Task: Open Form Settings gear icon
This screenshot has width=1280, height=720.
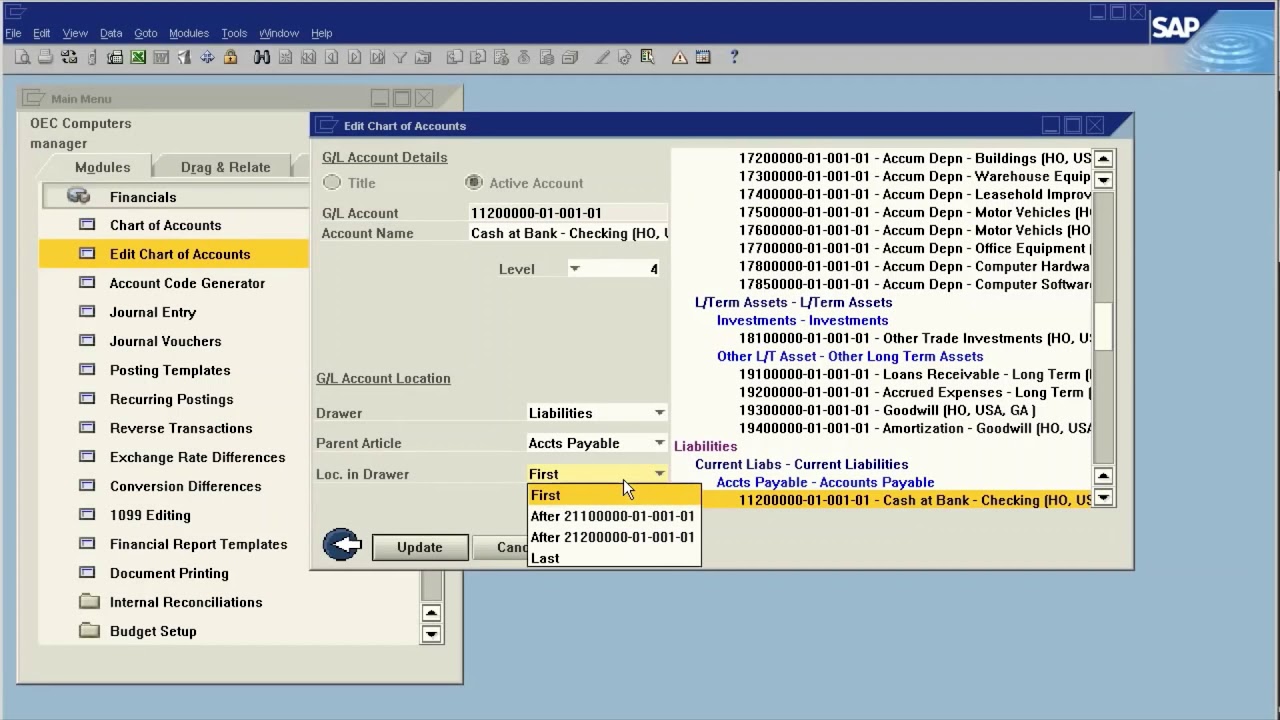Action: click(x=625, y=58)
